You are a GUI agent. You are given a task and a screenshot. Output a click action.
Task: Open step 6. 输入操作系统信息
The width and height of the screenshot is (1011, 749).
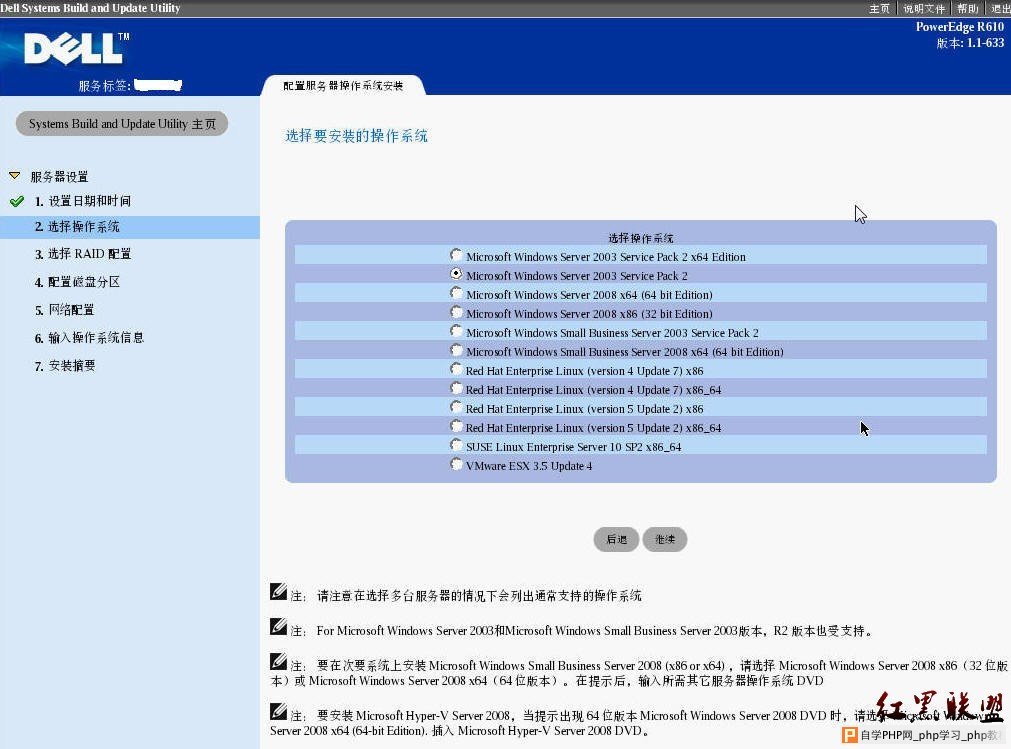pos(89,338)
